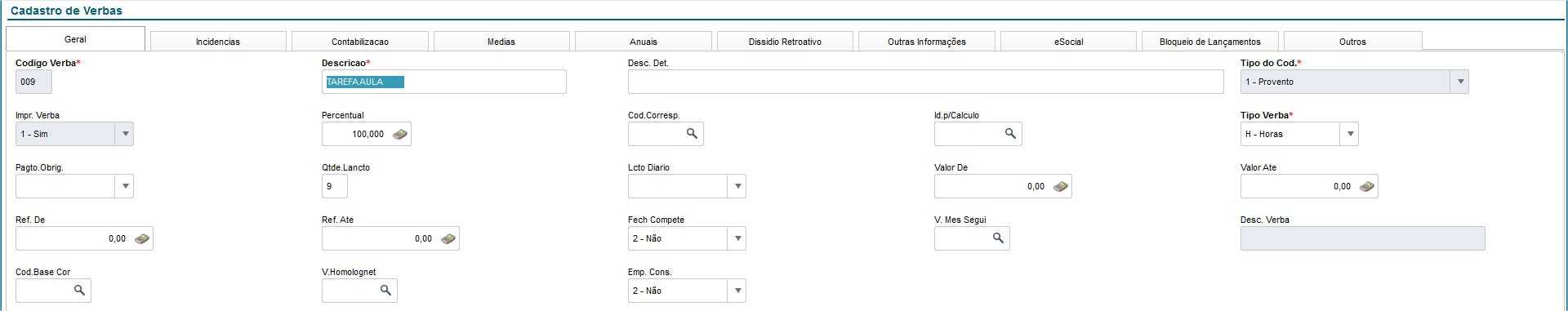This screenshot has width=1568, height=311.
Task: Click calculator icon in Valor De field
Action: point(1061,186)
